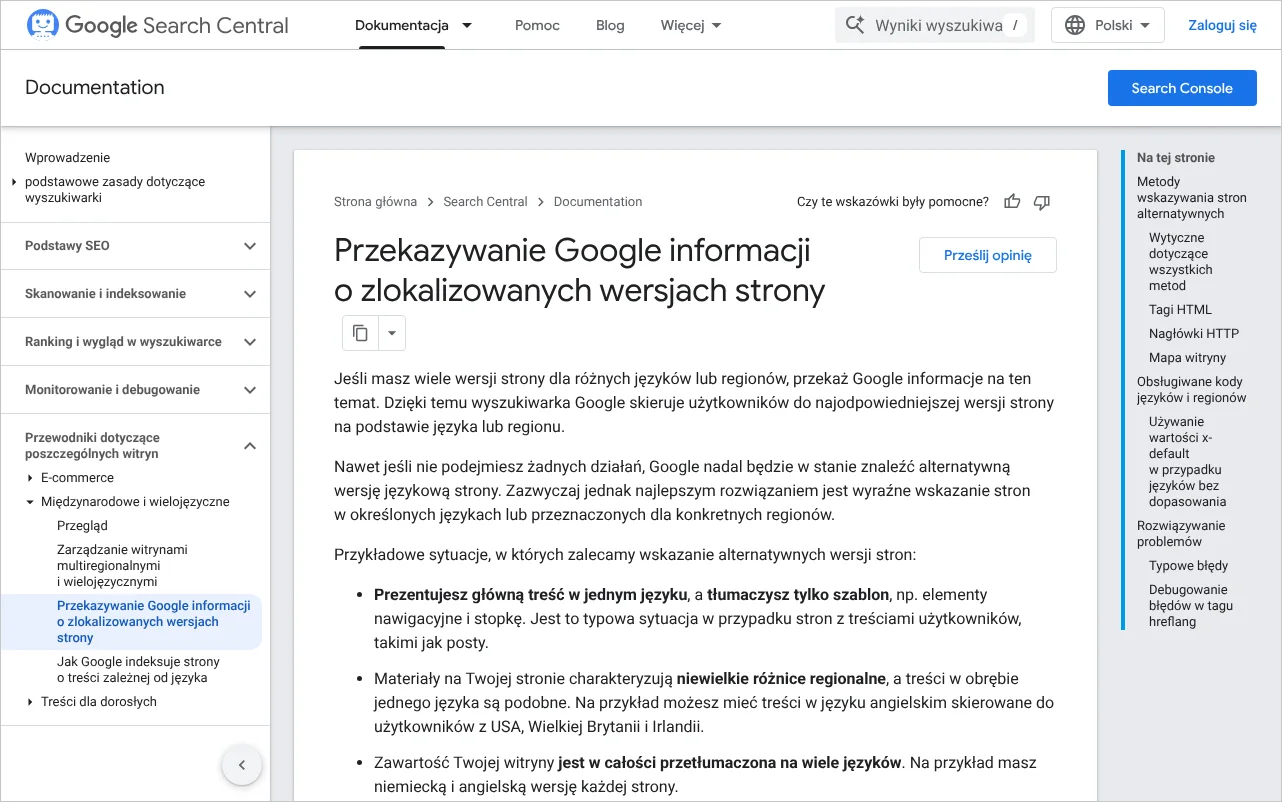
Task: Open the Więcej menu
Action: pos(691,25)
